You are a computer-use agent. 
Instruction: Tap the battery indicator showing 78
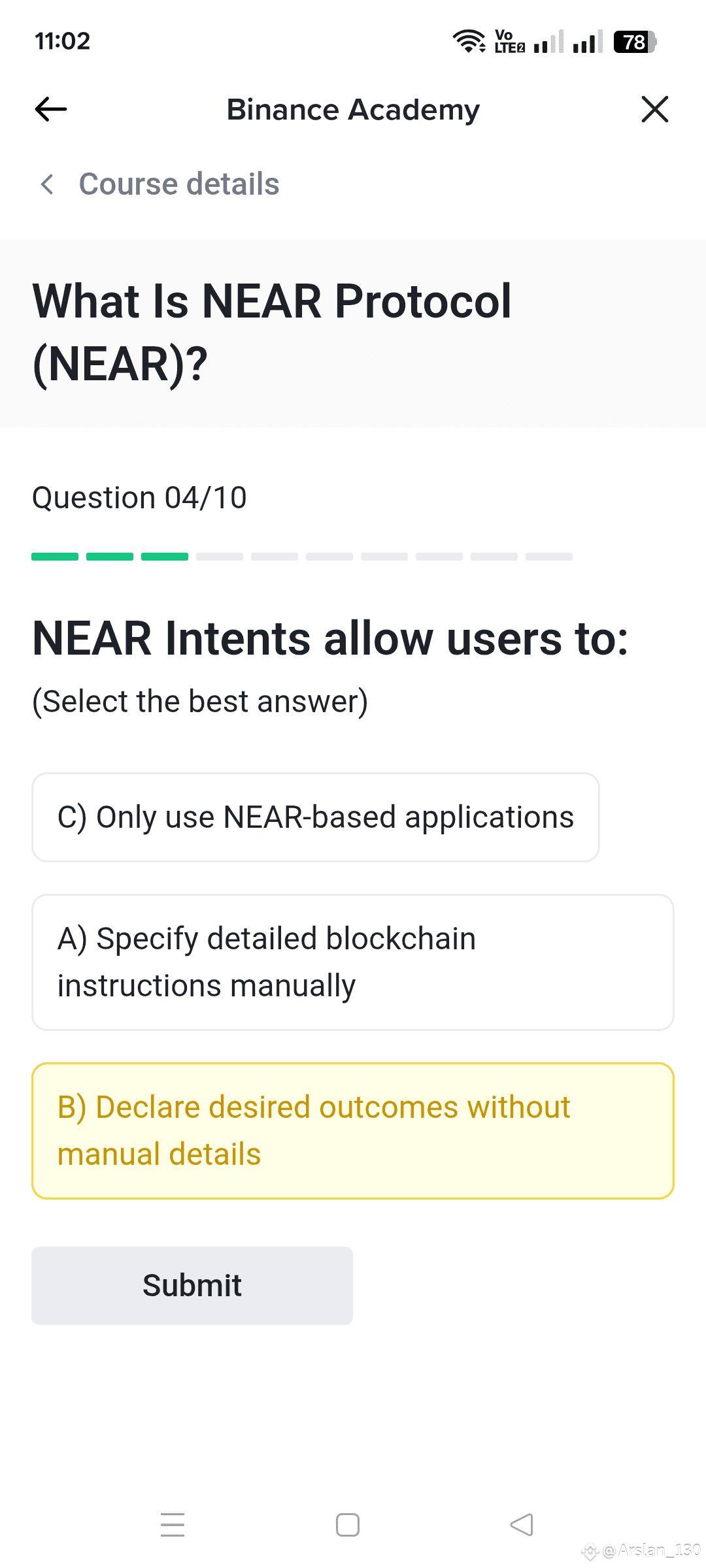pos(635,42)
